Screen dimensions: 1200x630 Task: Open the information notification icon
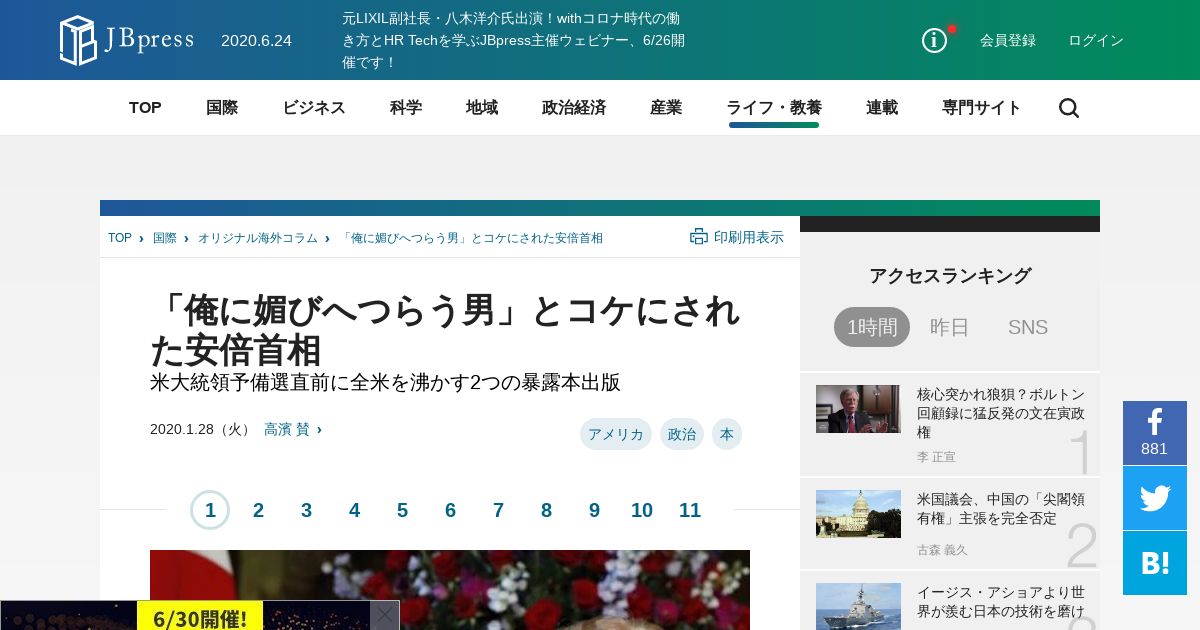(x=935, y=40)
